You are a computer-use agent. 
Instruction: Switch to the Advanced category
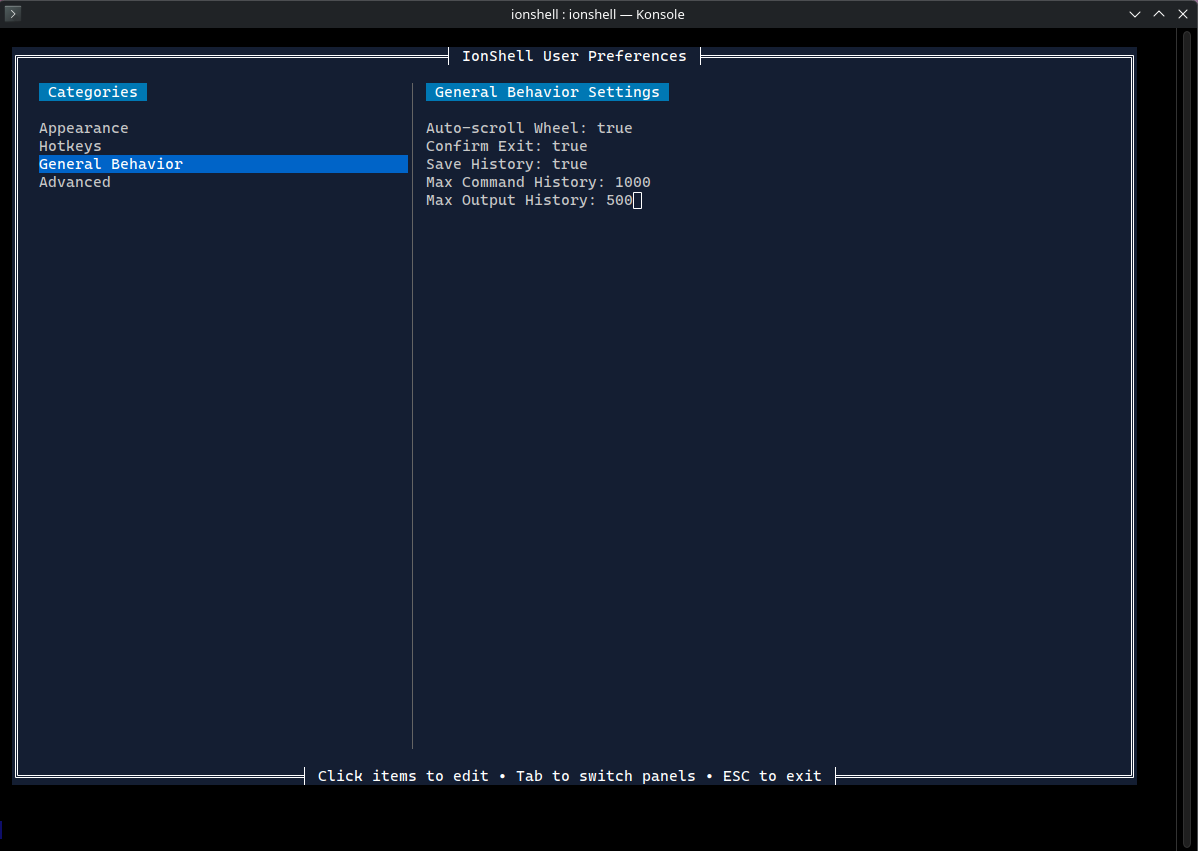[75, 182]
